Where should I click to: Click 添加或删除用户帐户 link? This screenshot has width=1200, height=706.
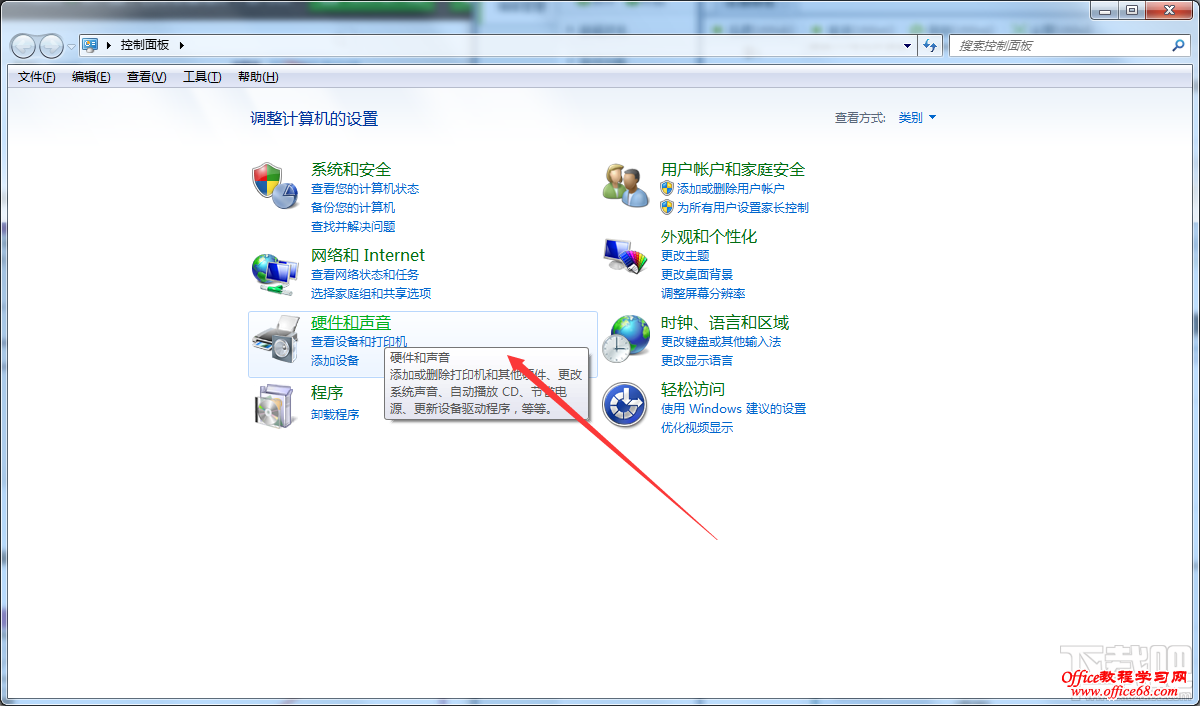pos(731,188)
